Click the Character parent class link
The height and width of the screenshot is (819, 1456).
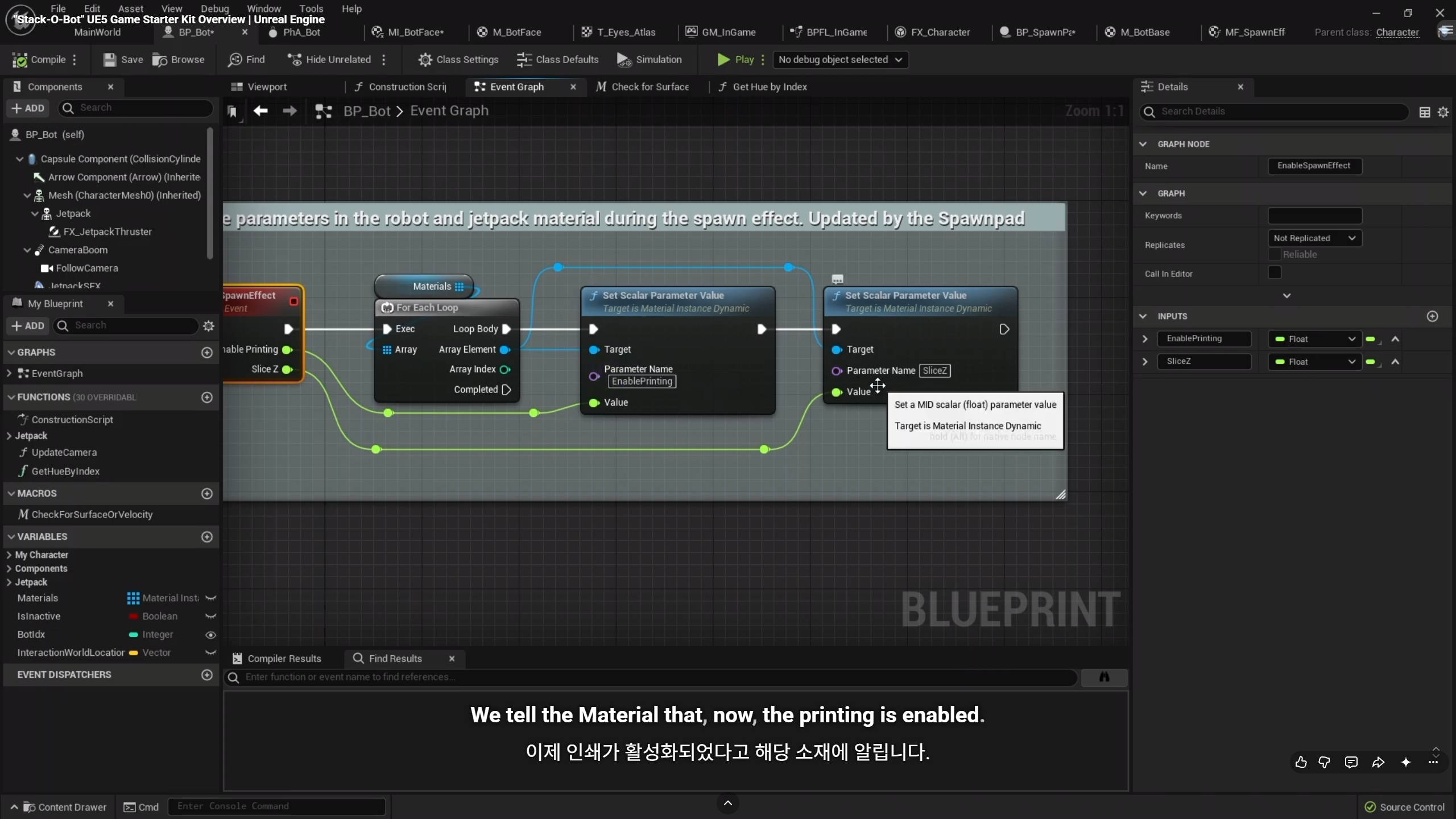coord(1397,32)
